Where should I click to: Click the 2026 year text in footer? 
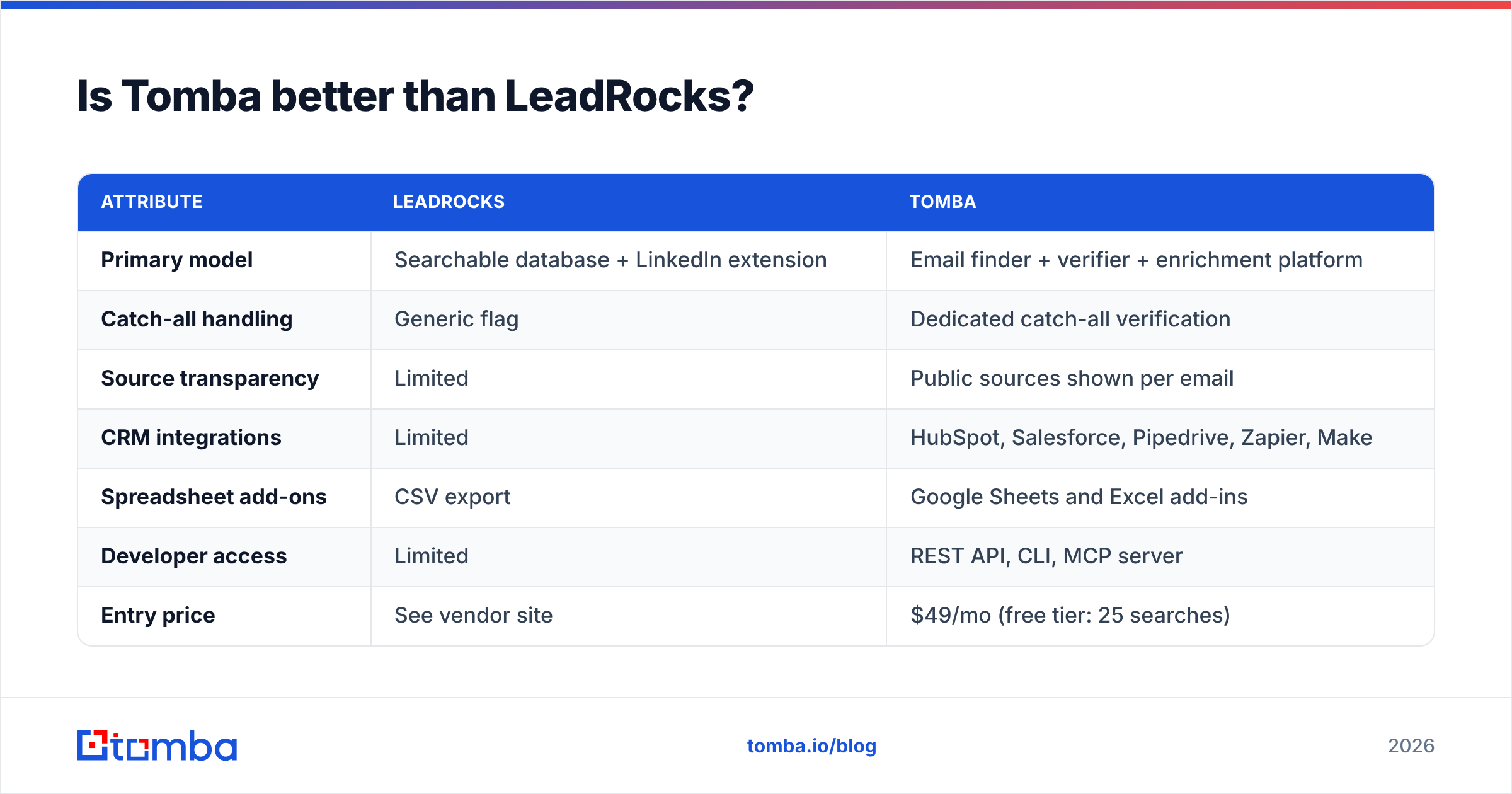pyautogui.click(x=1411, y=746)
